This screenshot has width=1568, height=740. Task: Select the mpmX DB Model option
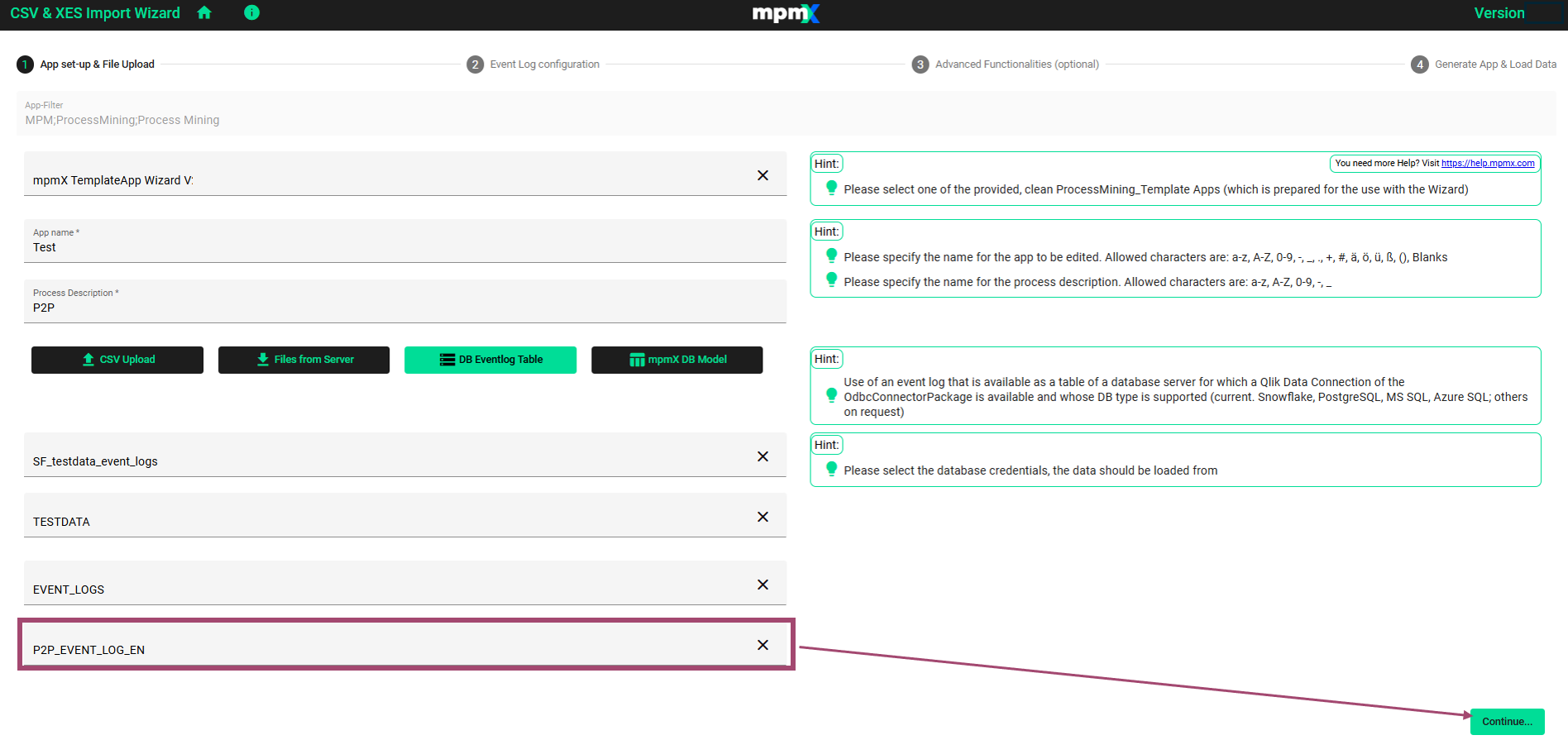tap(677, 360)
